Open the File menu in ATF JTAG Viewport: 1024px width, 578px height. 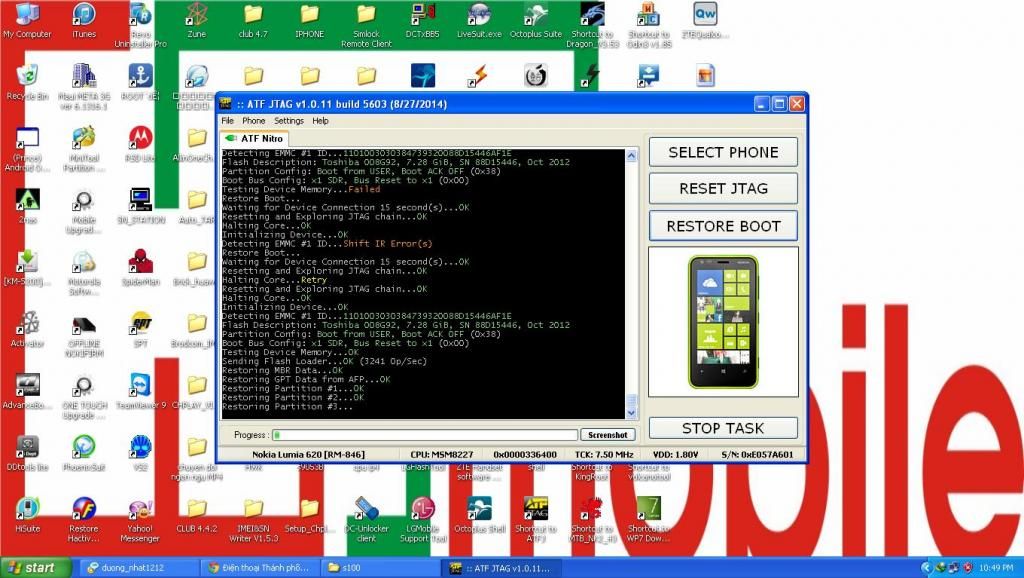pyautogui.click(x=227, y=121)
